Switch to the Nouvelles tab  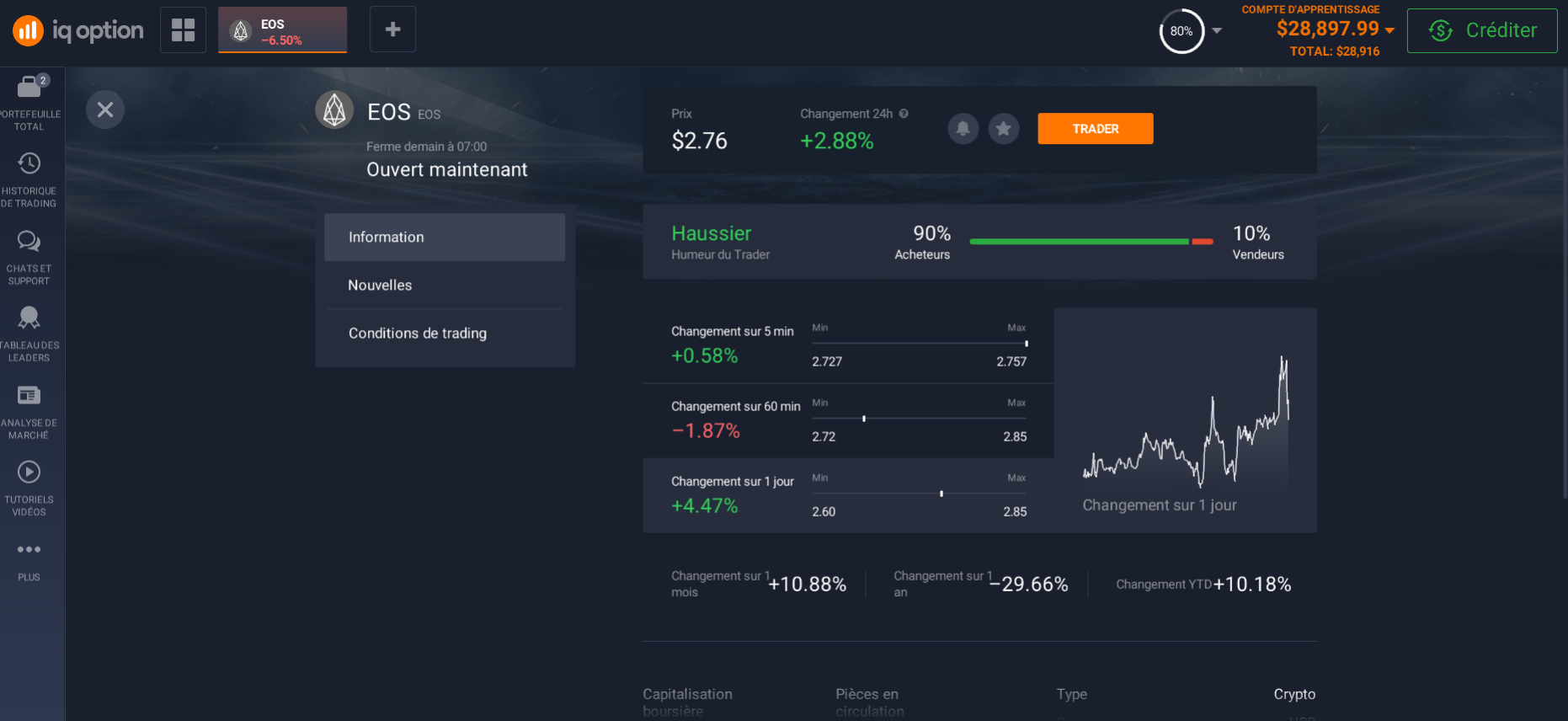pos(445,286)
